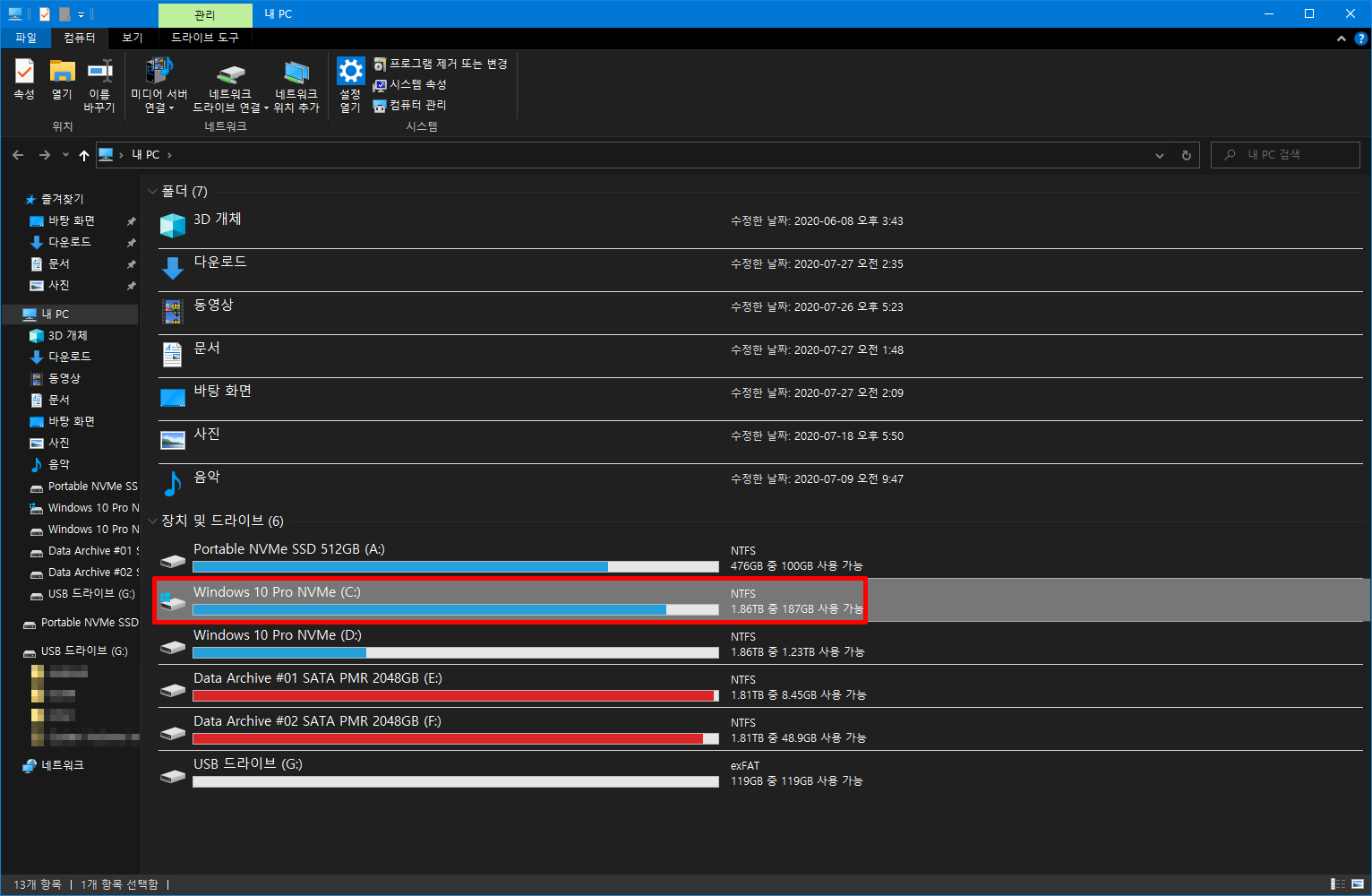Click 내 PC in the address bar
Viewport: 1372px width, 896px height.
tap(146, 155)
